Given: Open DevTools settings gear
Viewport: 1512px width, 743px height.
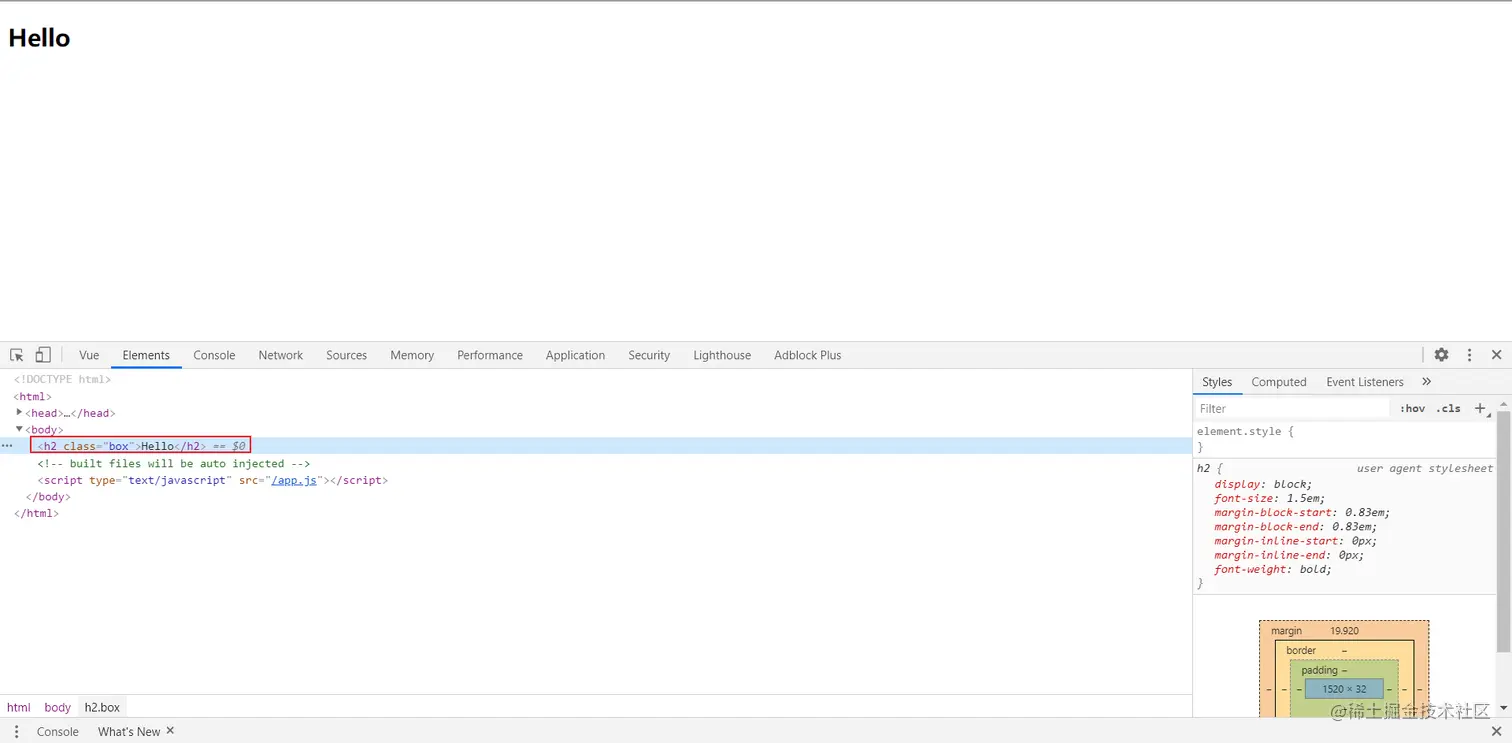Looking at the screenshot, I should point(1441,355).
